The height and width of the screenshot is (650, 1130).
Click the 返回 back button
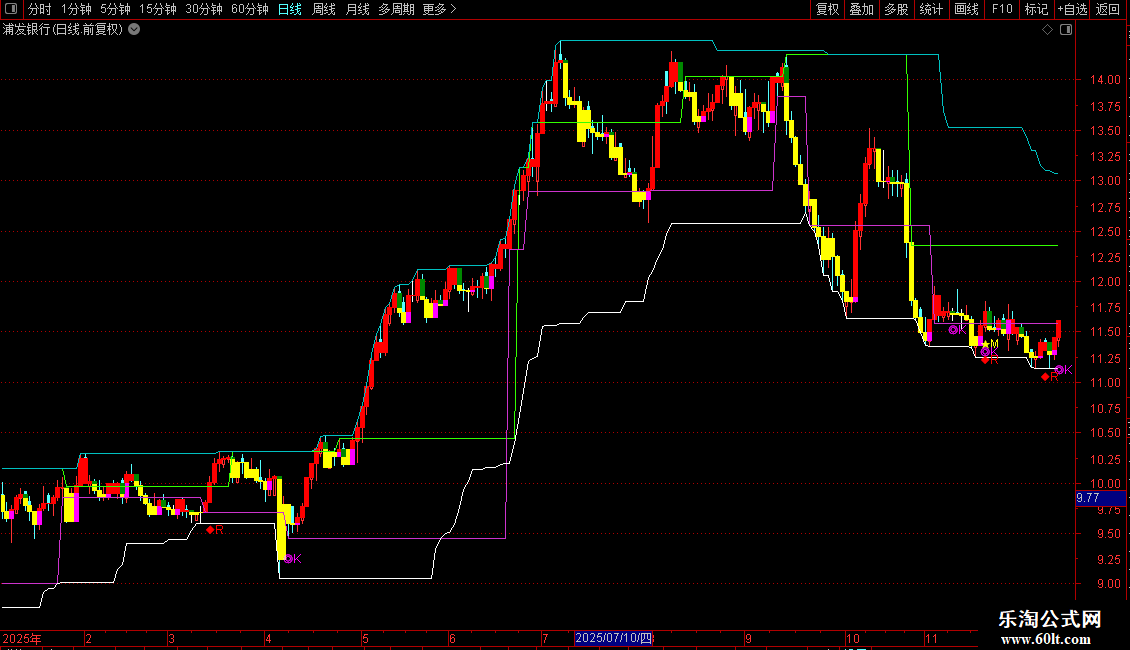pos(1108,9)
